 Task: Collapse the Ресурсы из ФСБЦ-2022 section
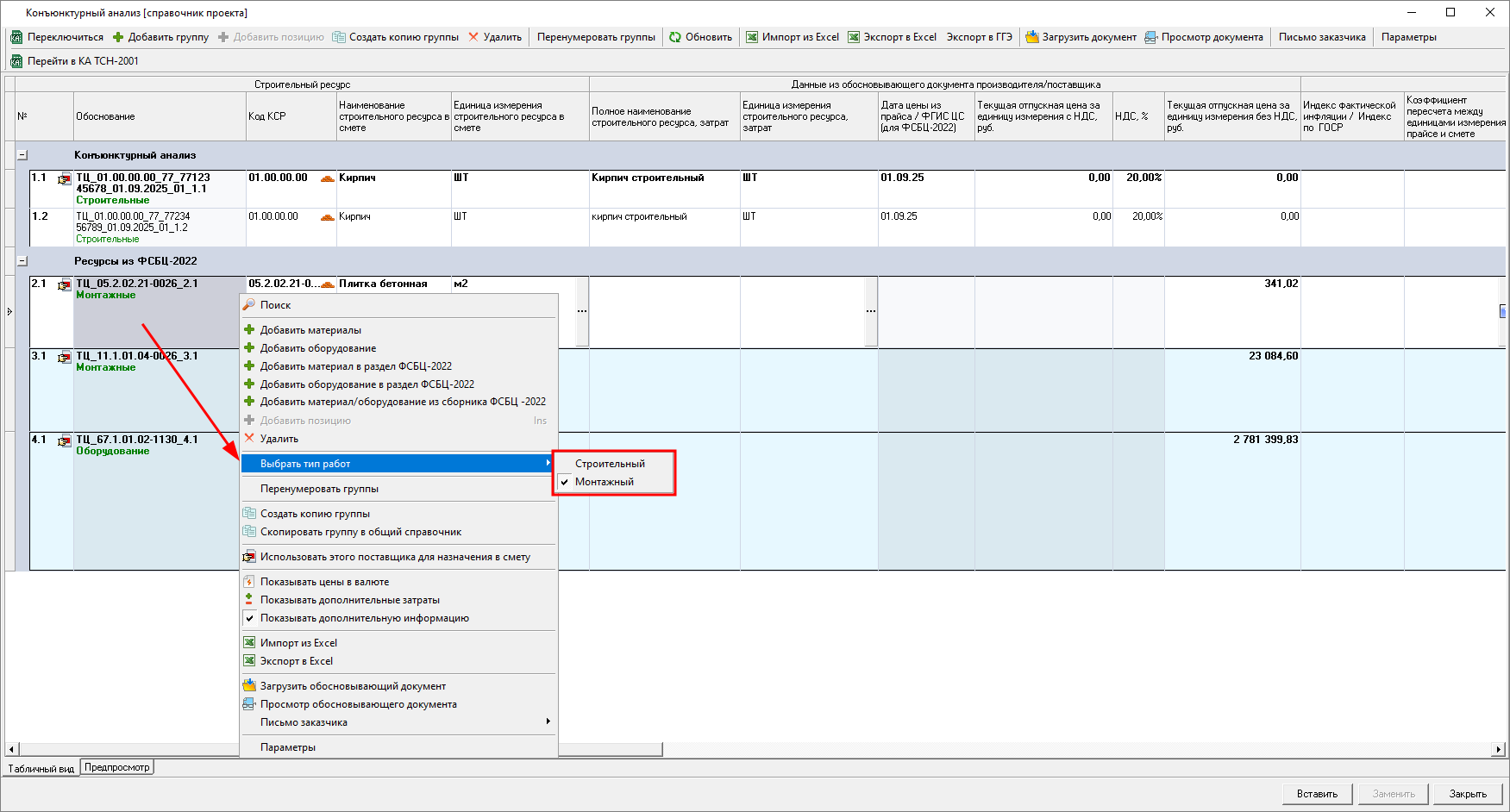click(x=22, y=261)
